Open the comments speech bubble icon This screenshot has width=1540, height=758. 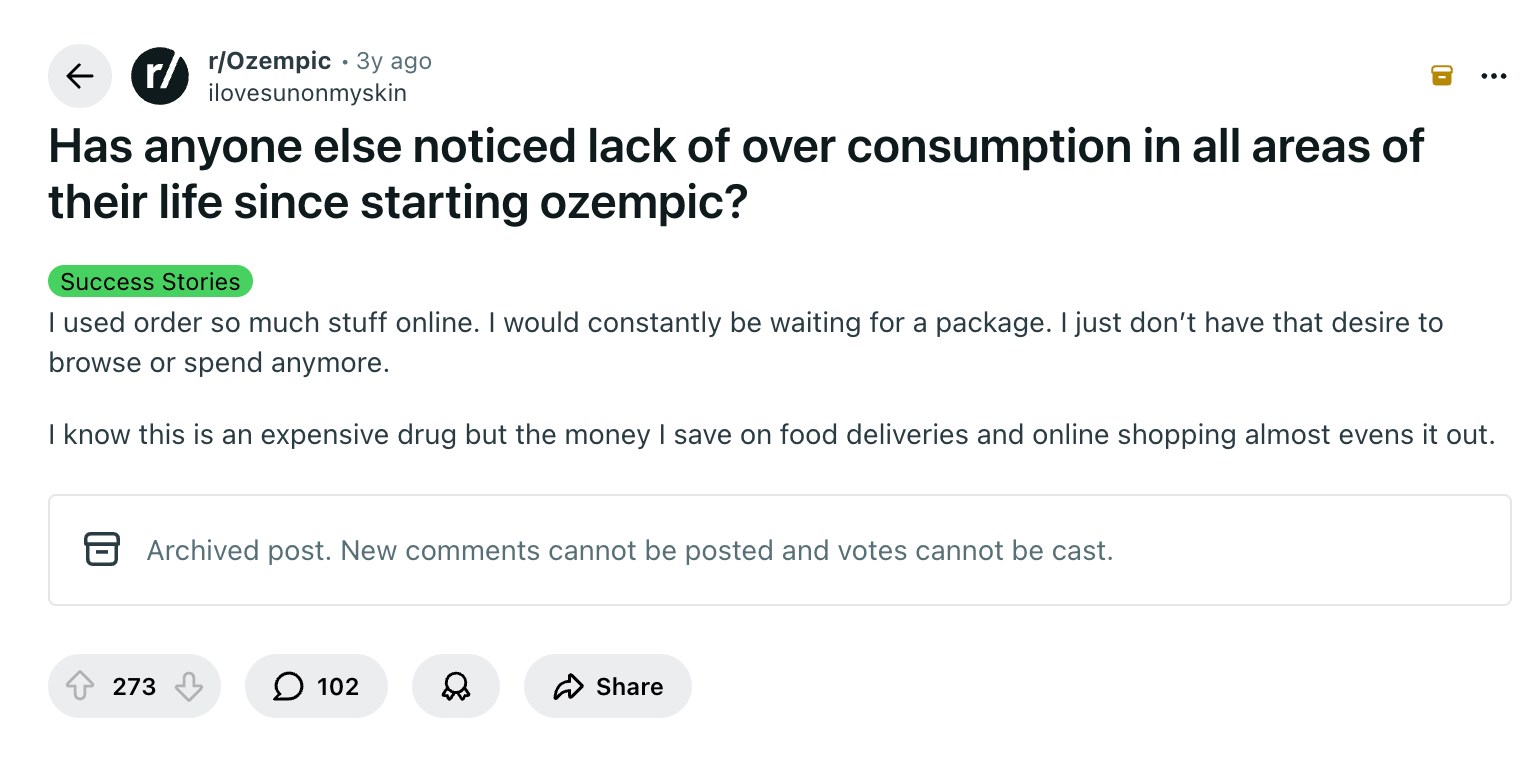[x=288, y=686]
